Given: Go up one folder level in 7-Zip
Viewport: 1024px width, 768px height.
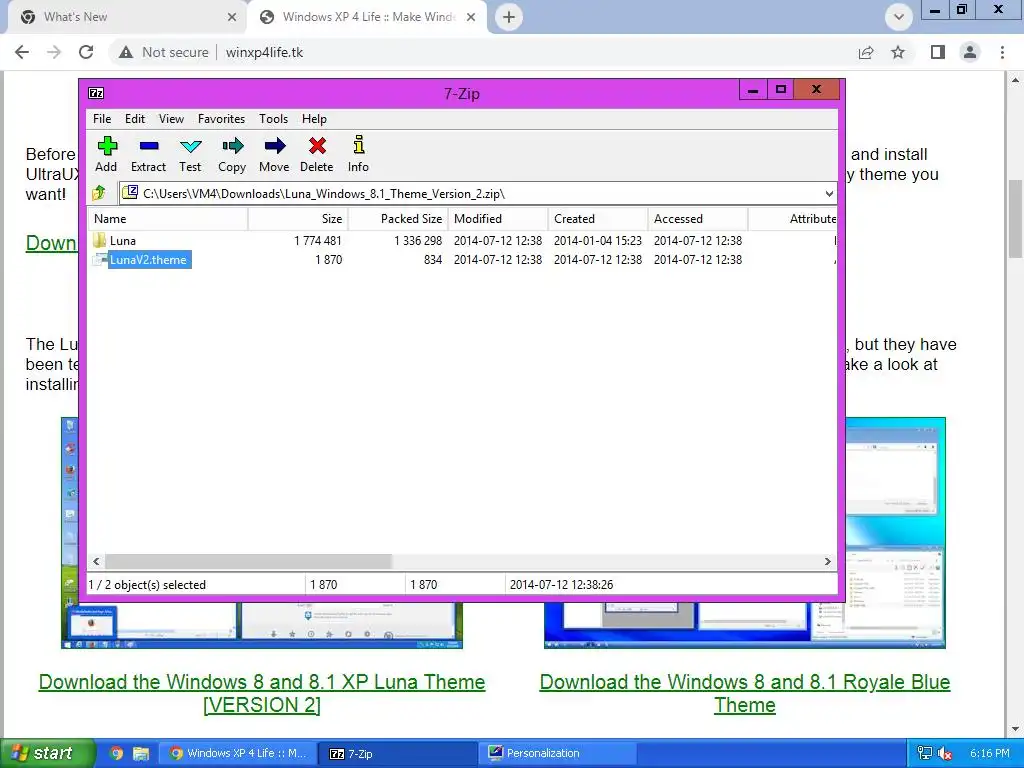Looking at the screenshot, I should pos(99,193).
